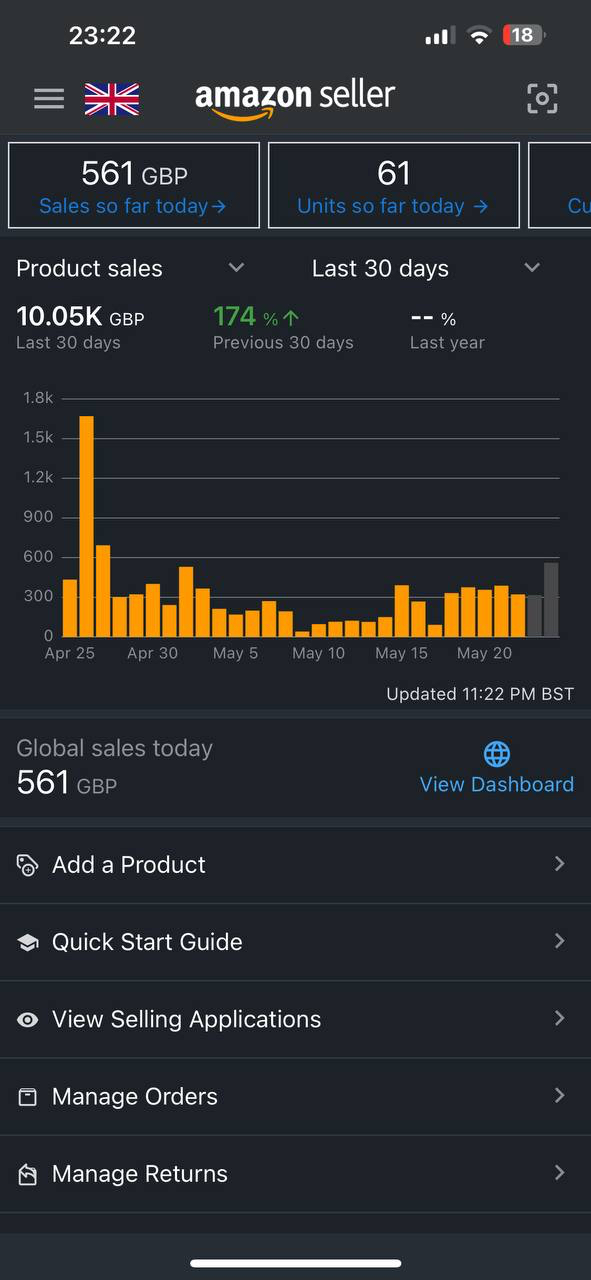Tap the Amazon Seller logo
The width and height of the screenshot is (591, 1280).
pyautogui.click(x=295, y=98)
